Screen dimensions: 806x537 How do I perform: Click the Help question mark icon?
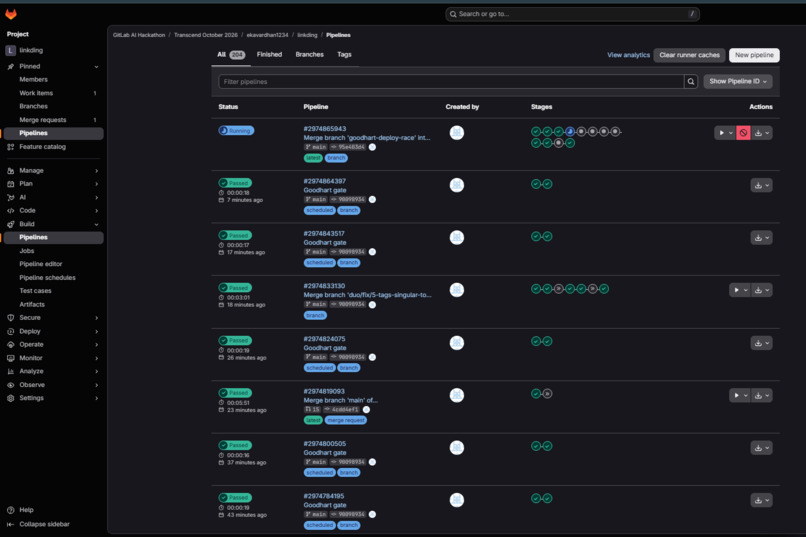10,510
